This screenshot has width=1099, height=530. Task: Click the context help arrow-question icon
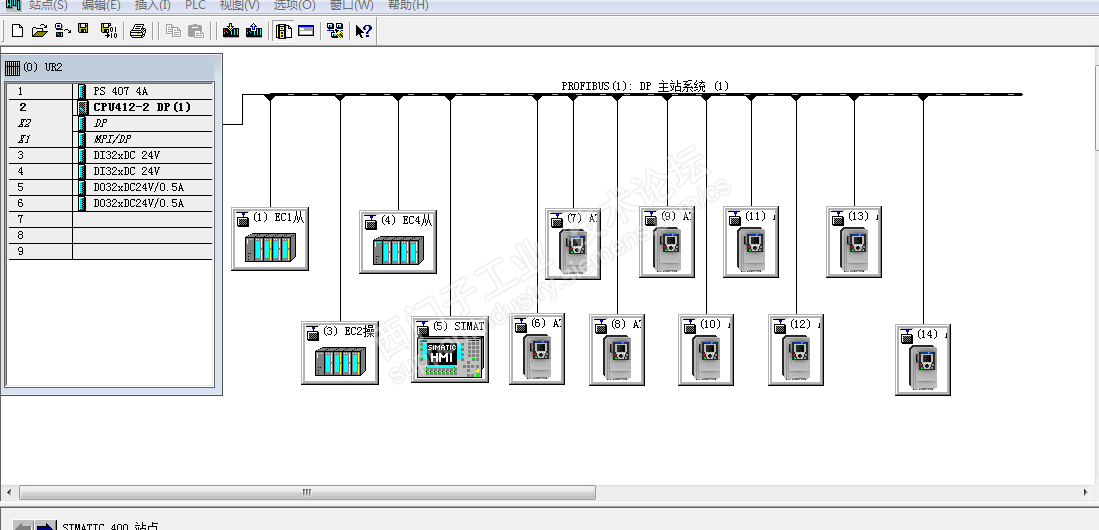363,31
